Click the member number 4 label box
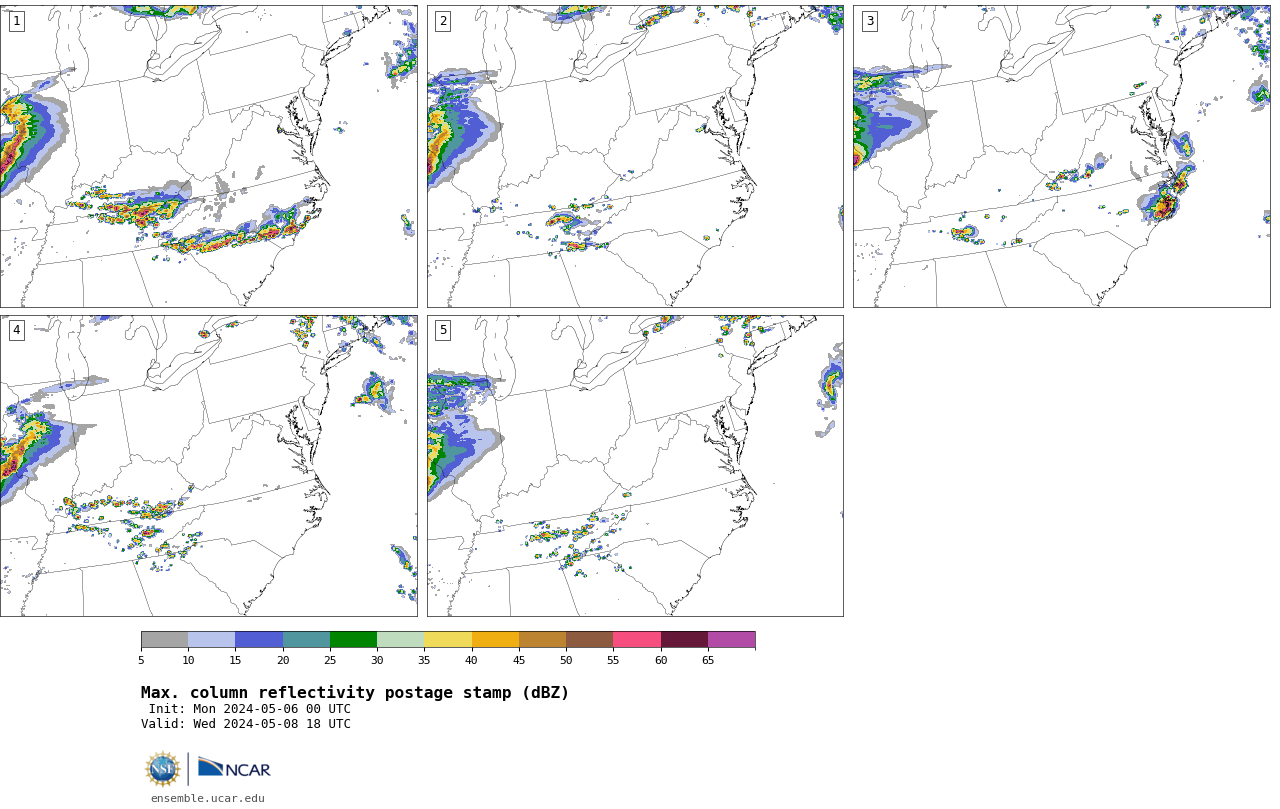 coord(16,330)
